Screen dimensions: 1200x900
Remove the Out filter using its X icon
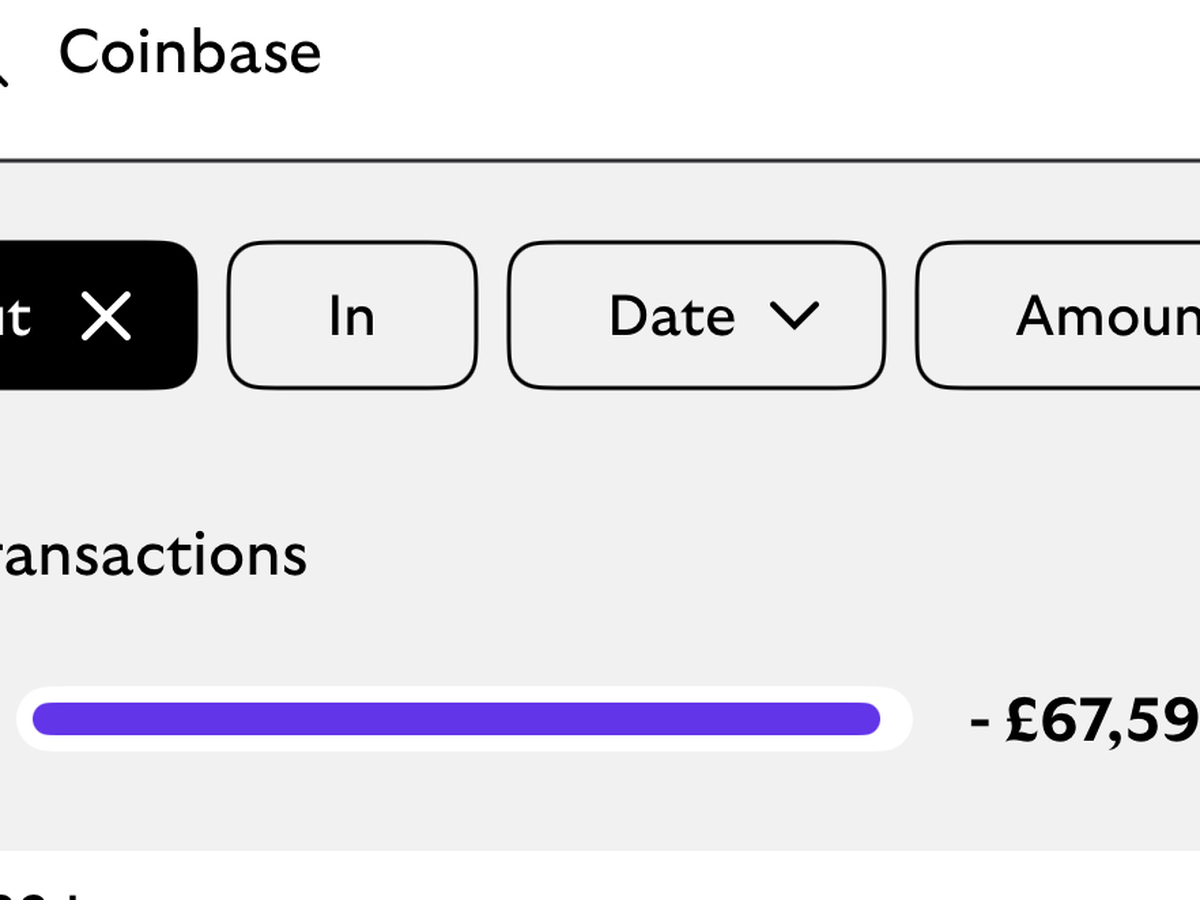pyautogui.click(x=106, y=317)
